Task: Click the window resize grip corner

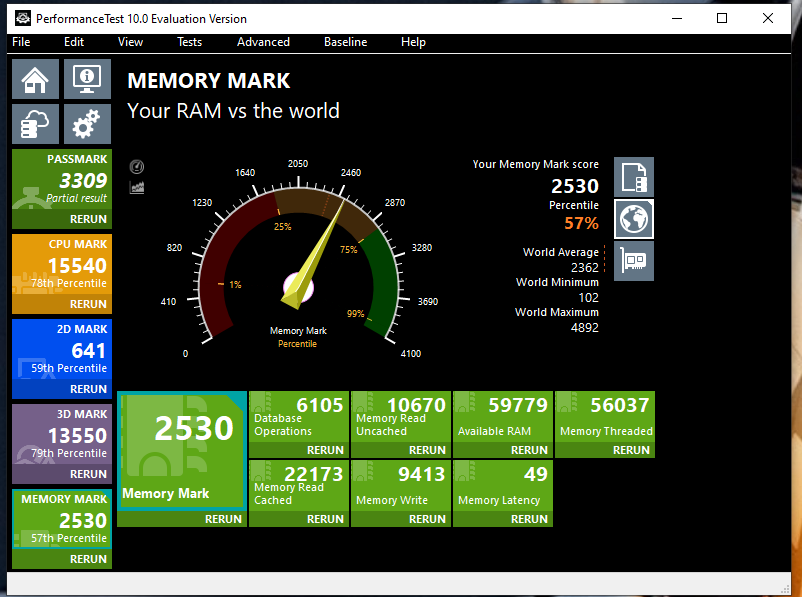Action: click(x=785, y=590)
